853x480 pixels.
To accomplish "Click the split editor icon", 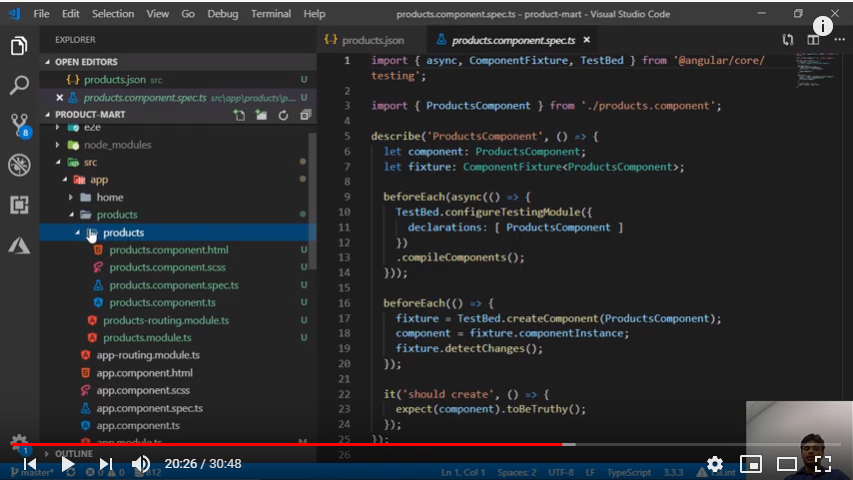I will tap(813, 40).
